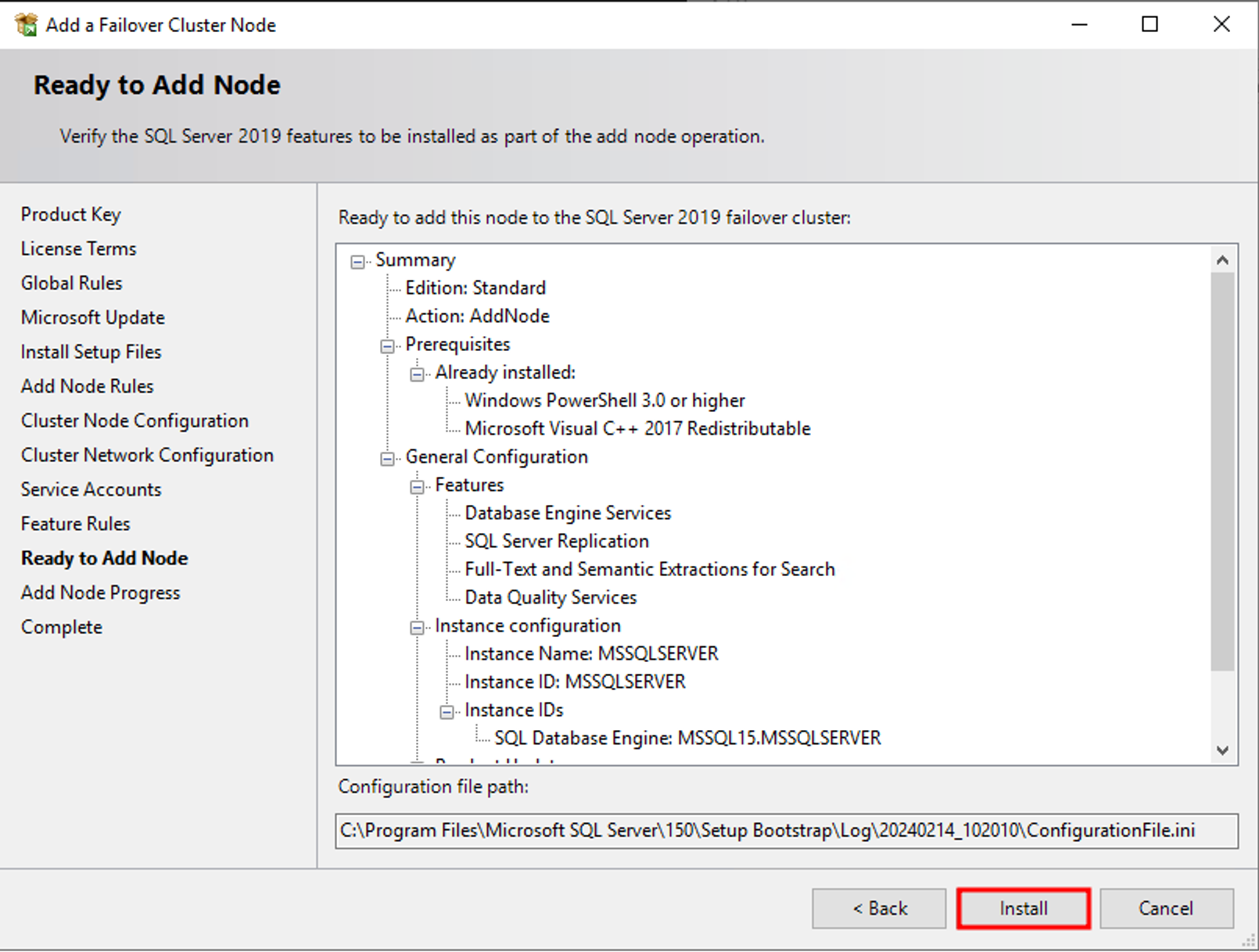
Task: Select the Add Node Progress step
Action: [101, 592]
